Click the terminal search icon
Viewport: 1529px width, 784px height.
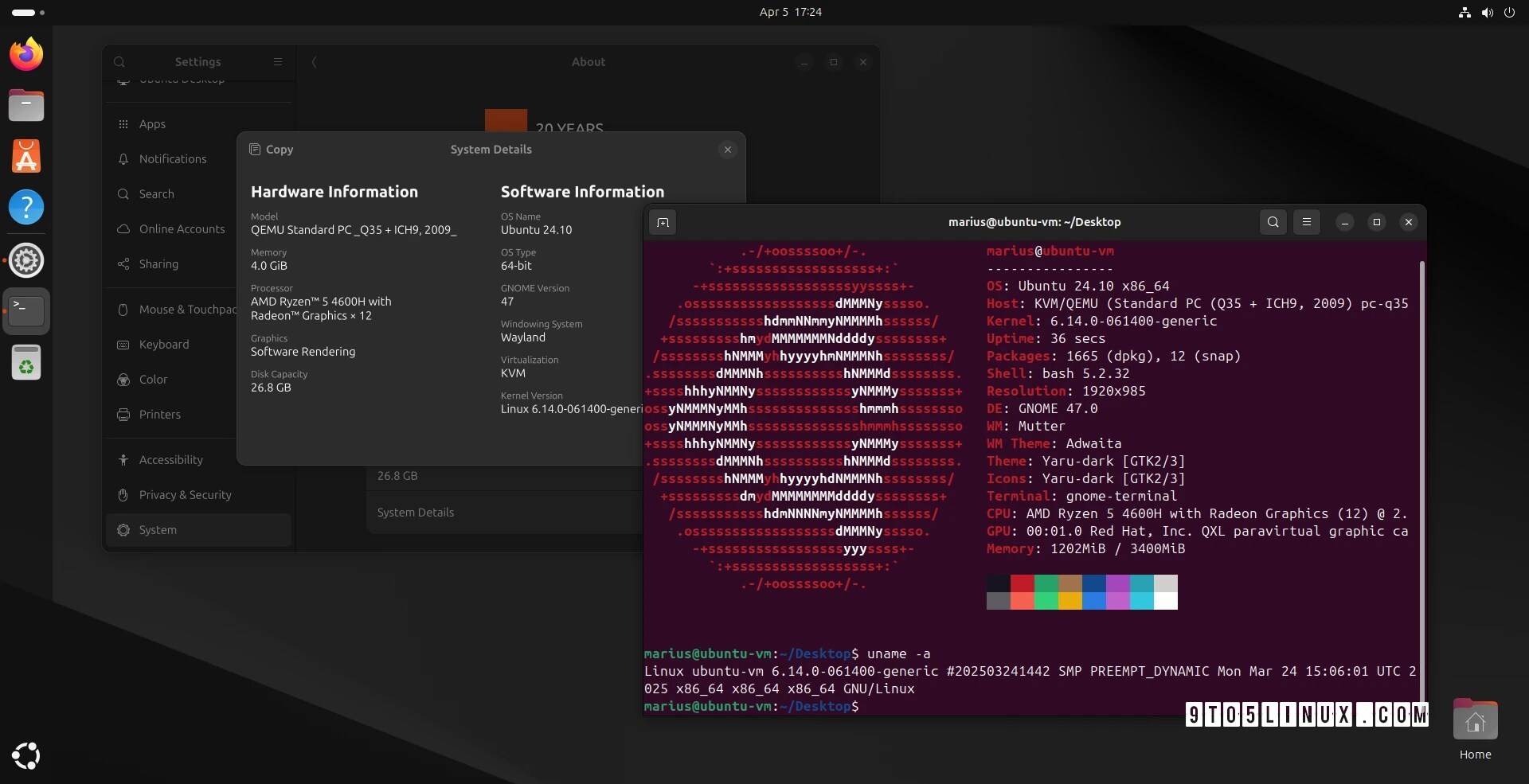[x=1273, y=223]
